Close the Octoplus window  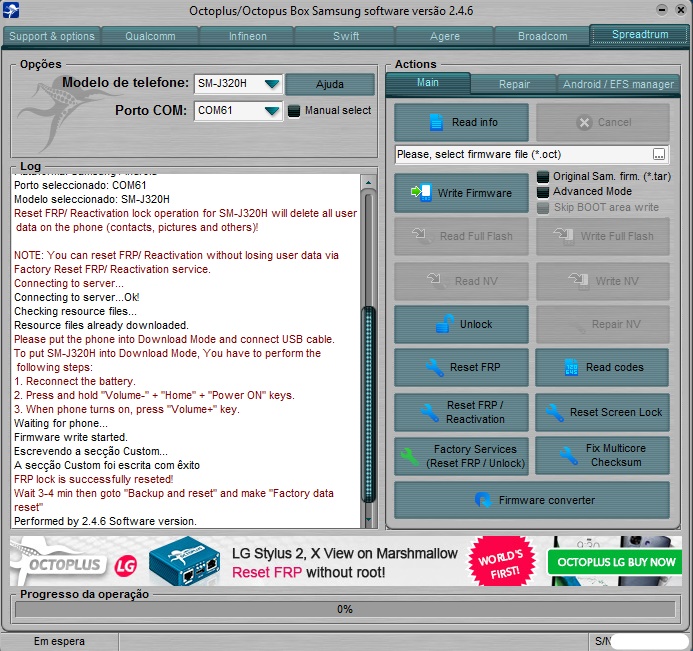[x=681, y=10]
